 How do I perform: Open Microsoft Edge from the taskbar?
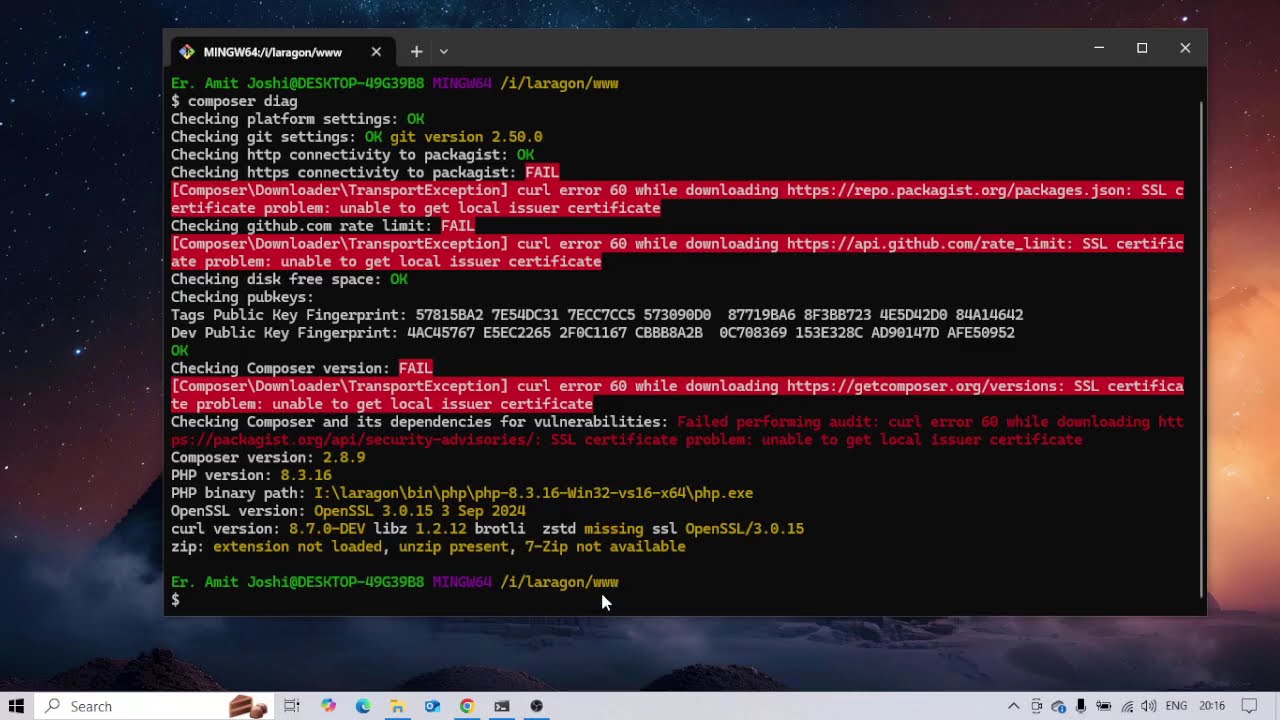click(363, 706)
